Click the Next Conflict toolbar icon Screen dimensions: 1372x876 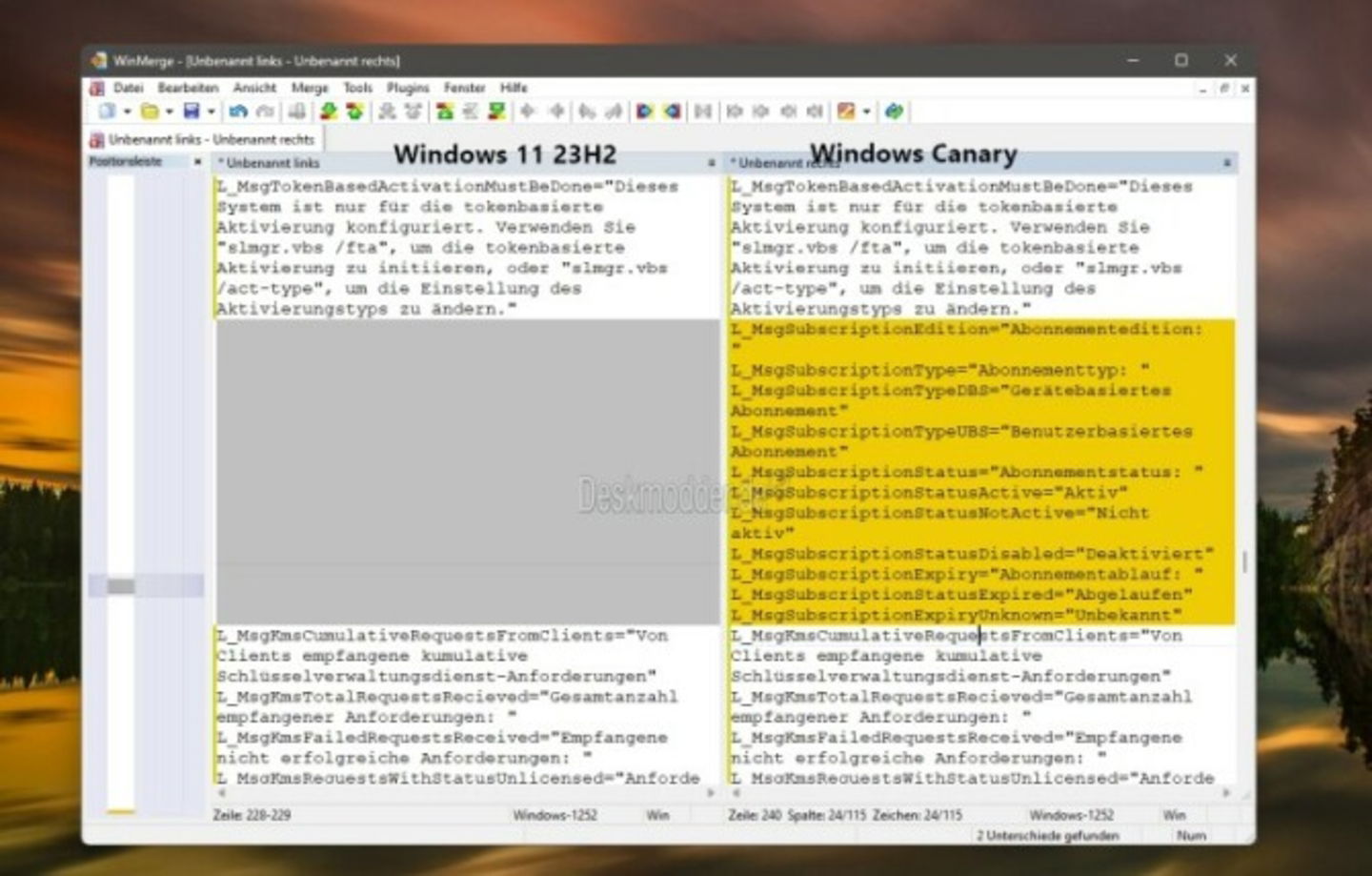(x=387, y=112)
